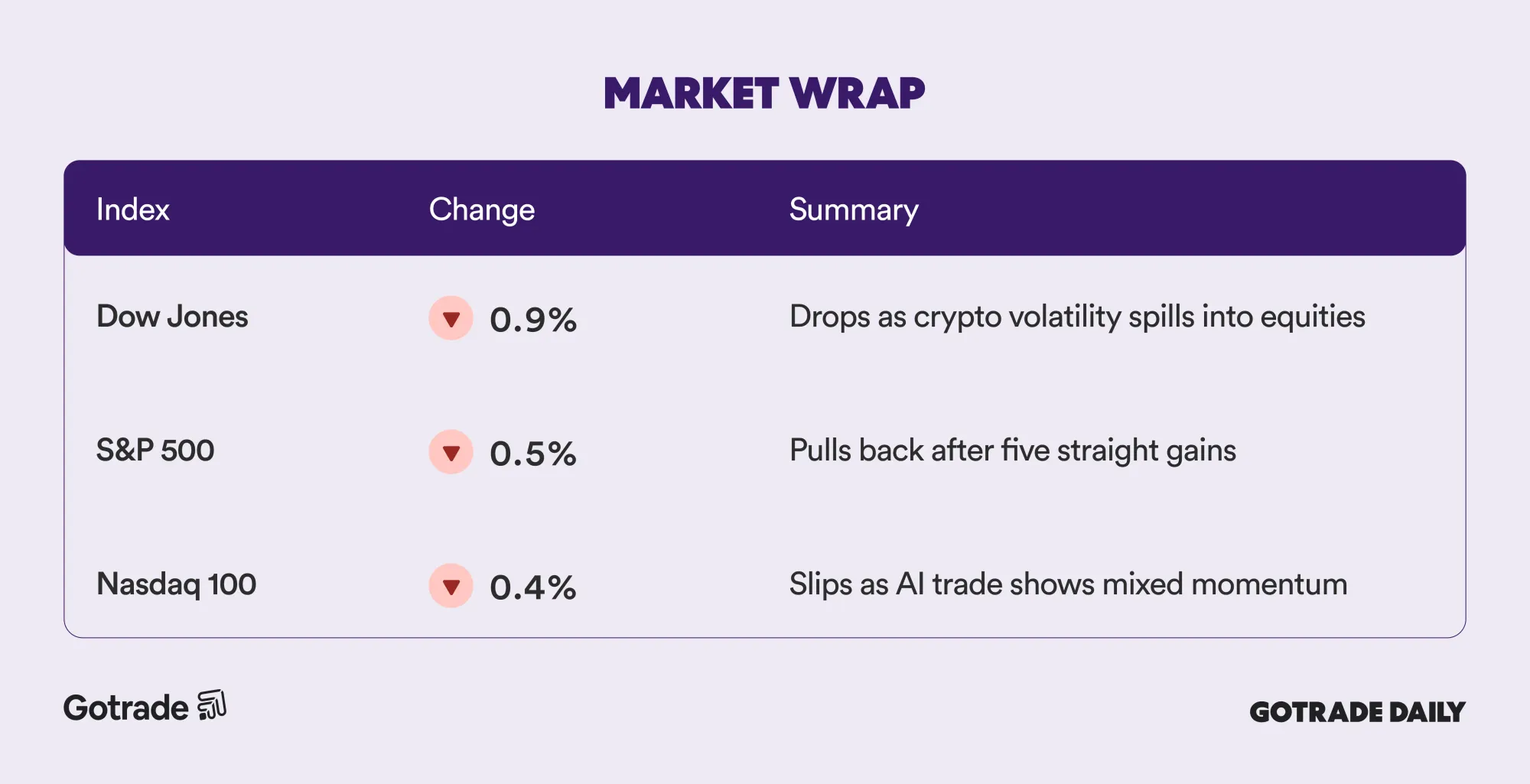Click the 0.4% change value
This screenshot has width=1530, height=784.
(x=532, y=587)
